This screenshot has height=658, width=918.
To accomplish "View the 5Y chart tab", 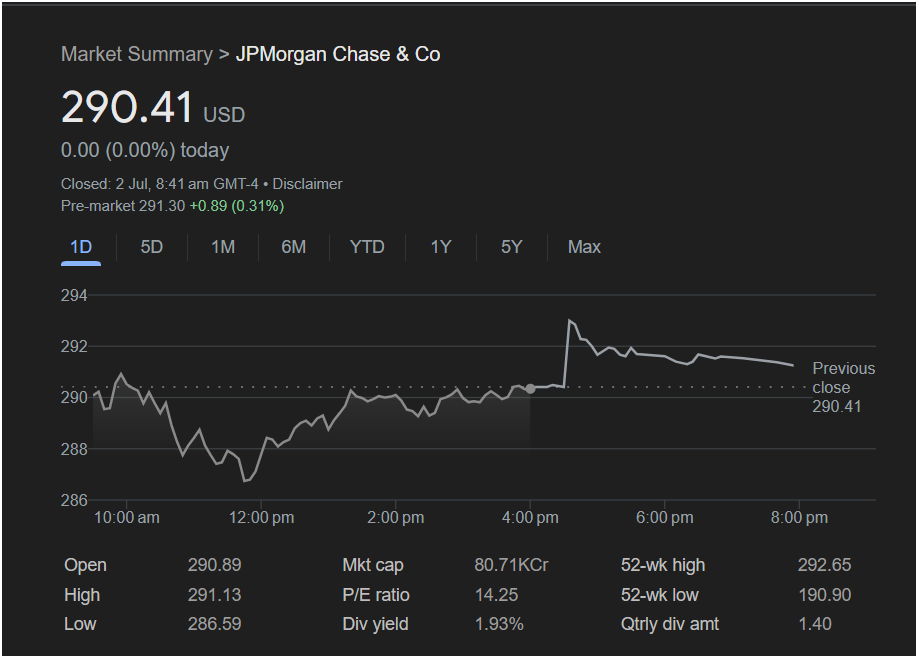I will (512, 247).
